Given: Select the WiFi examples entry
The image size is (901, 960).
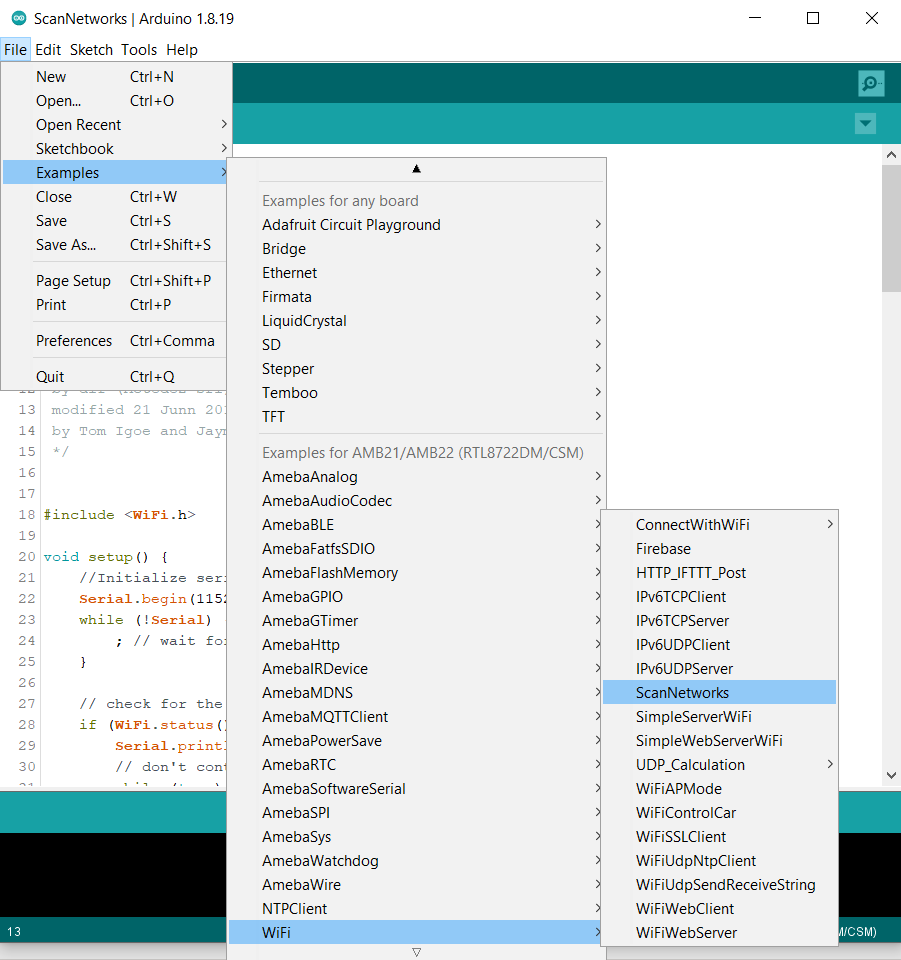Looking at the screenshot, I should [x=416, y=932].
